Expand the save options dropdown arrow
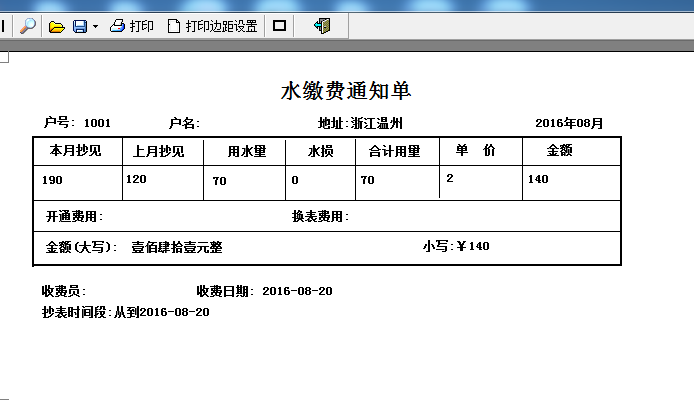694x400 pixels. pos(95,27)
